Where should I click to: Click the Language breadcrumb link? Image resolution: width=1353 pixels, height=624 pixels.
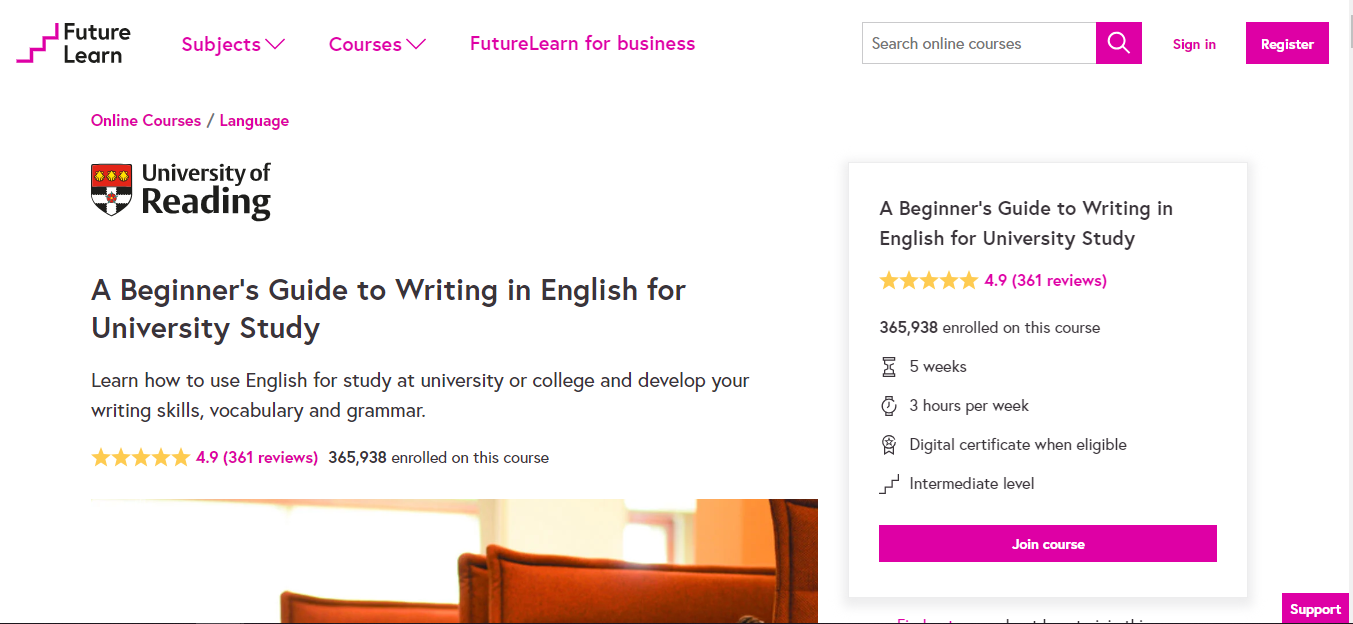coord(254,120)
